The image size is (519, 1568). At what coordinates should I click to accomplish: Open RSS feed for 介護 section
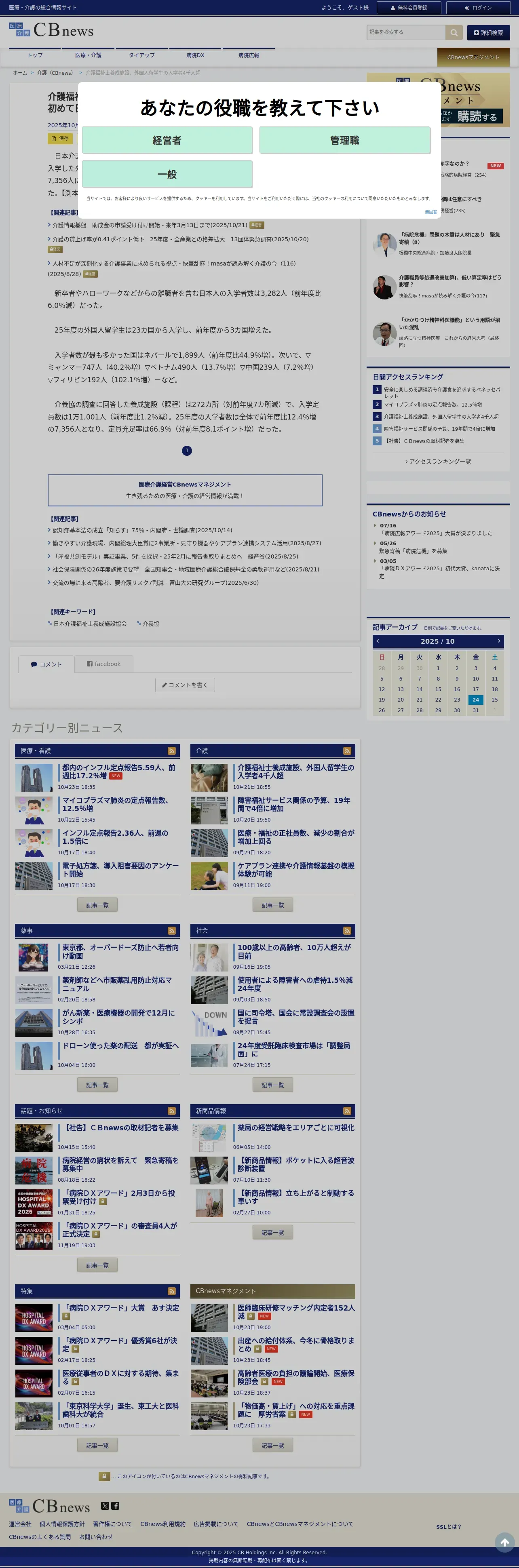pyautogui.click(x=347, y=750)
